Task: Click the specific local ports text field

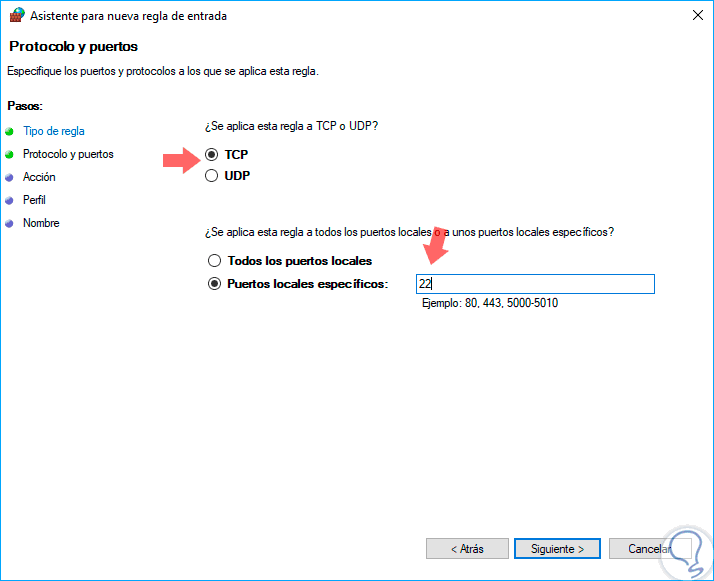Action: point(535,284)
